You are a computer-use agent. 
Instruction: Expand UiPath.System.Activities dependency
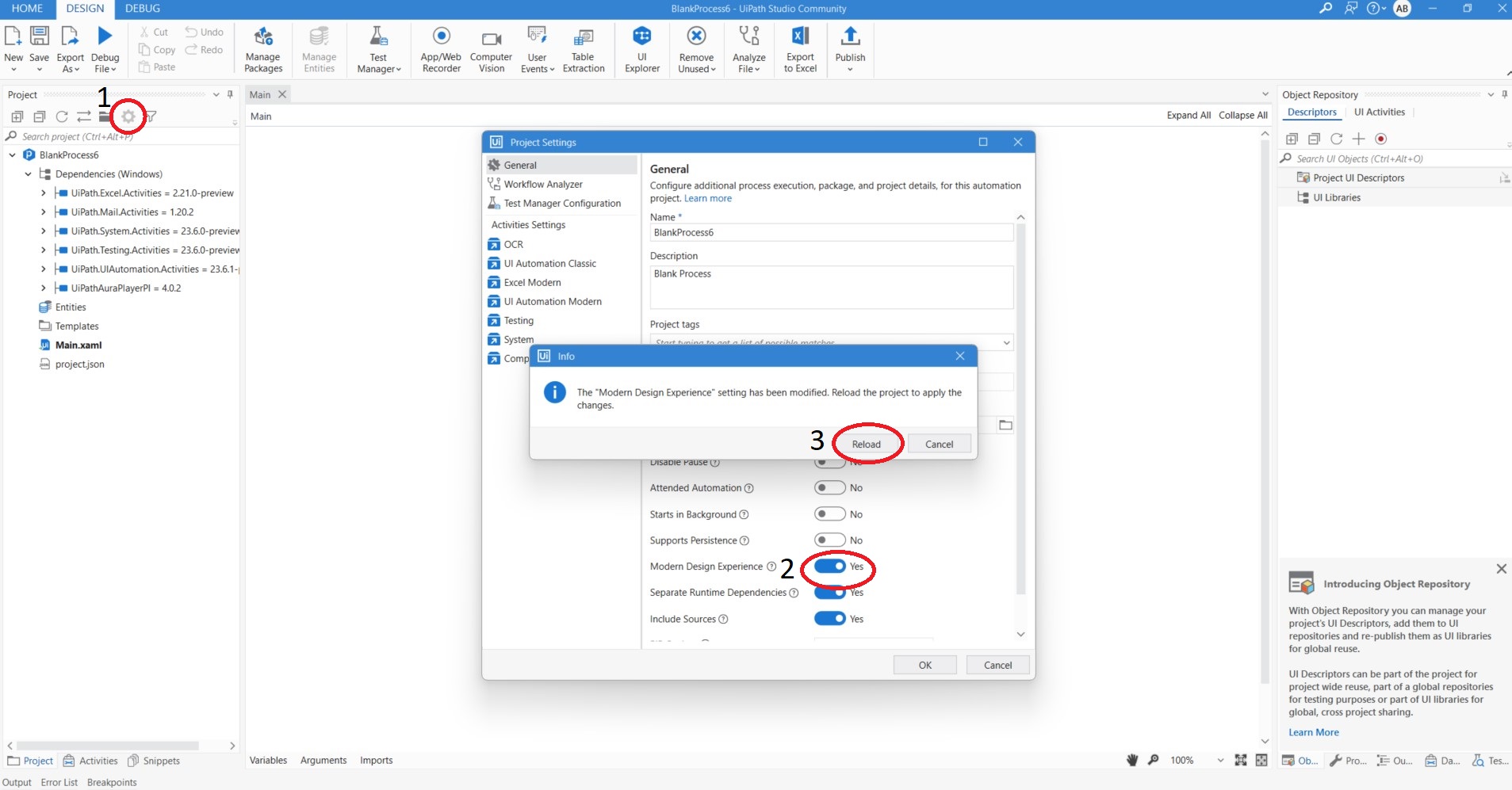(x=43, y=231)
